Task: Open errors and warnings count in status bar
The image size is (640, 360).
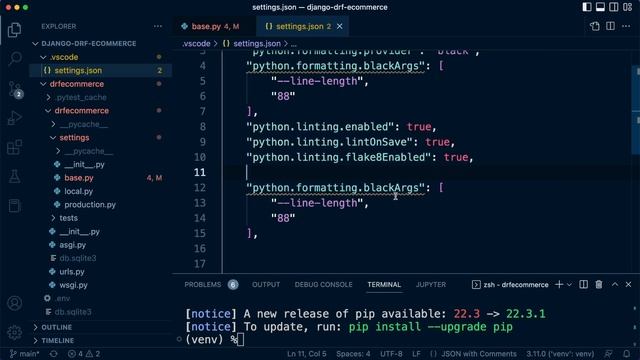Action: click(84, 354)
